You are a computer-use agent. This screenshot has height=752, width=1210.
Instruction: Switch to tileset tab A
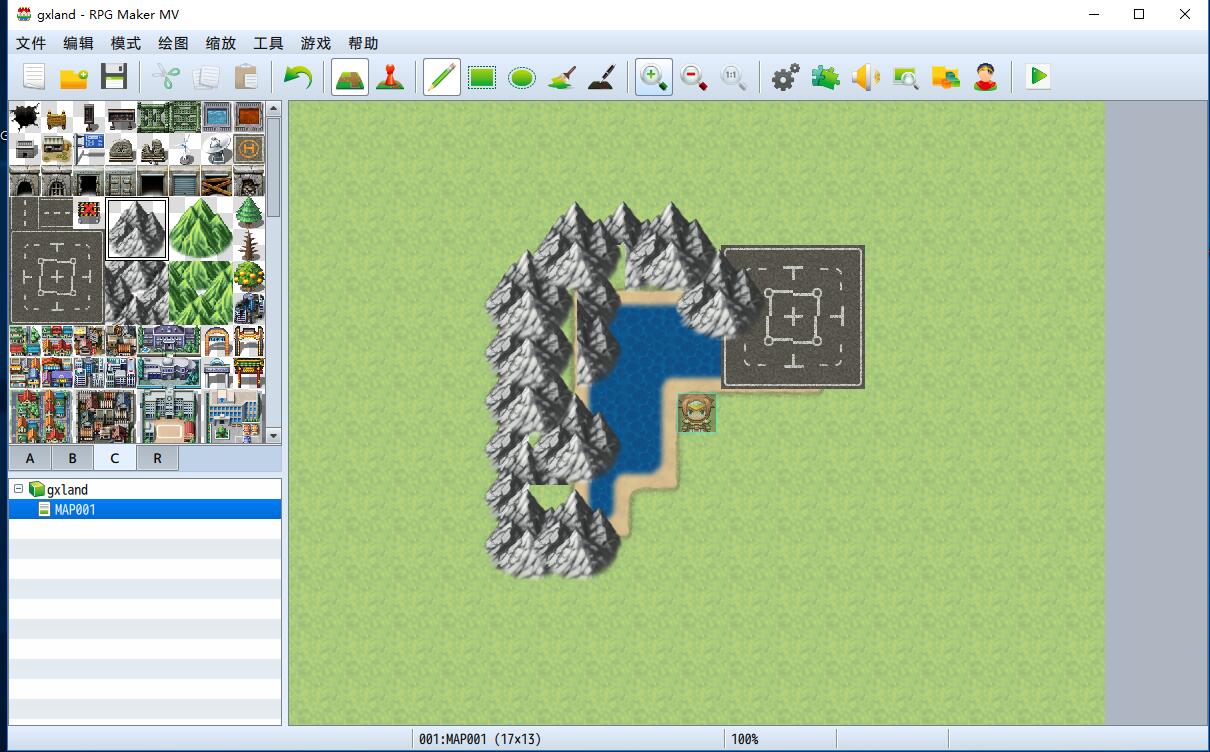click(30, 458)
